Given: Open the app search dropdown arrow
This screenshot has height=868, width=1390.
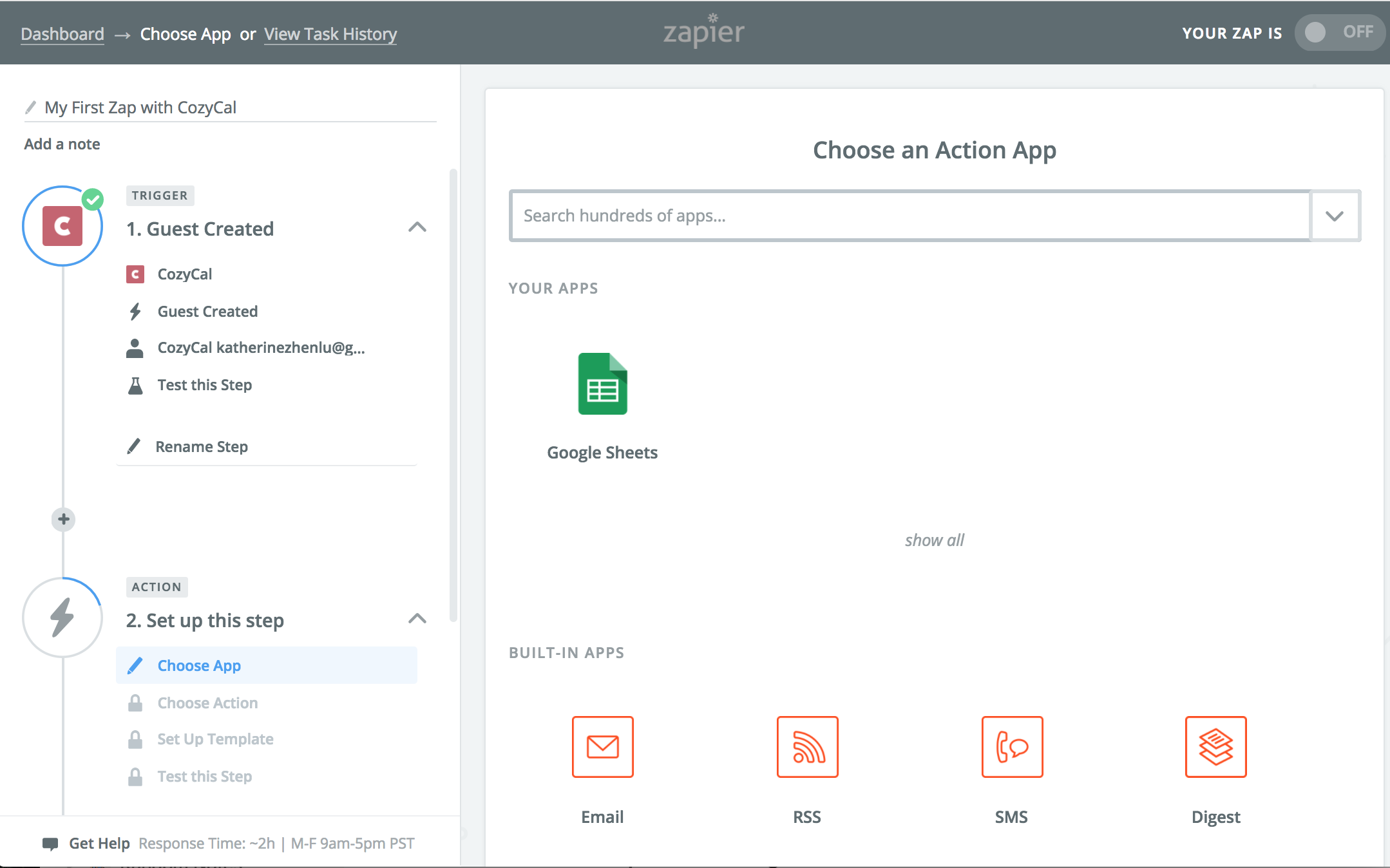Looking at the screenshot, I should pyautogui.click(x=1335, y=216).
